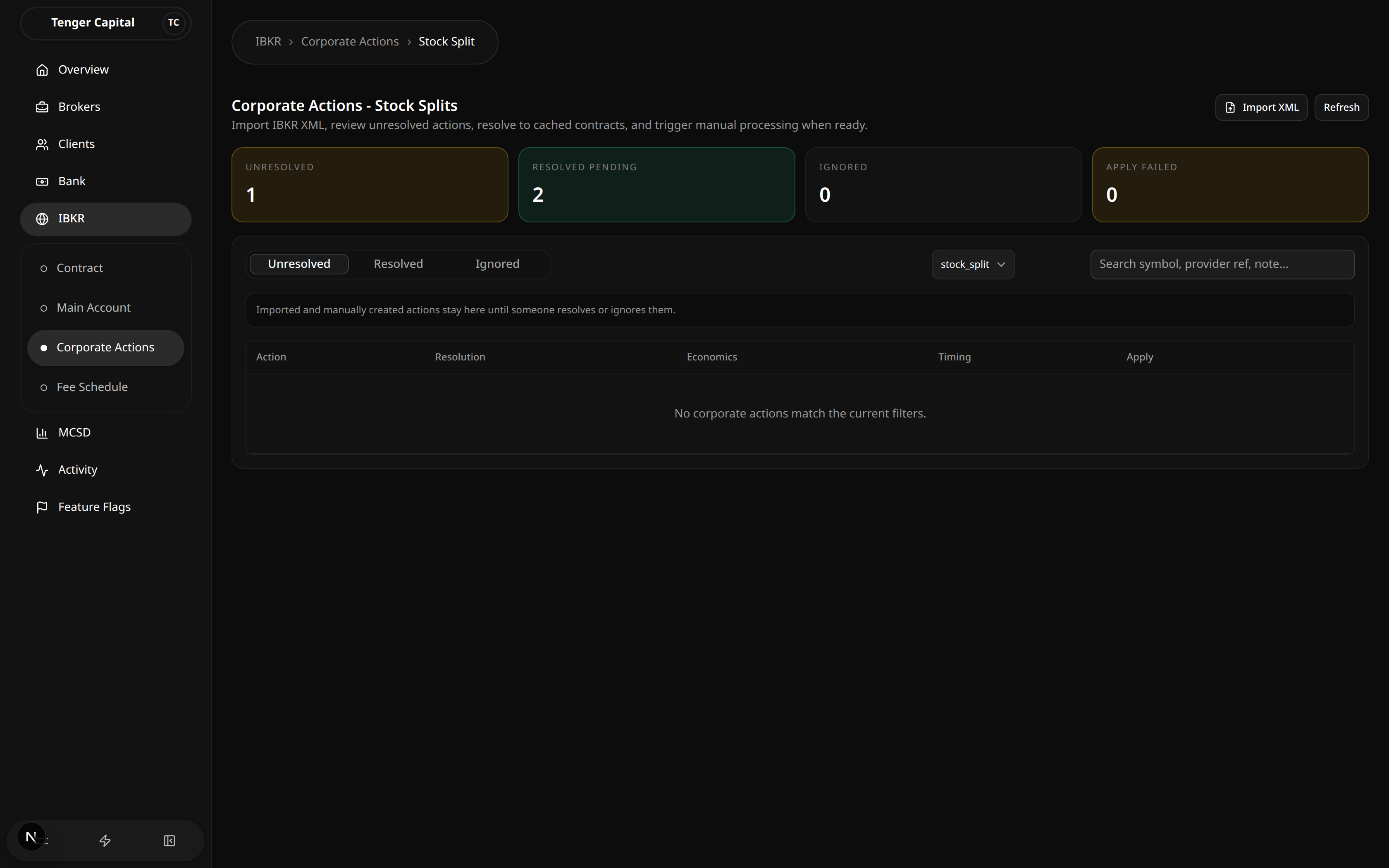This screenshot has height=868, width=1389.
Task: Click the Tenger Capital workspace switcher
Action: [105, 24]
